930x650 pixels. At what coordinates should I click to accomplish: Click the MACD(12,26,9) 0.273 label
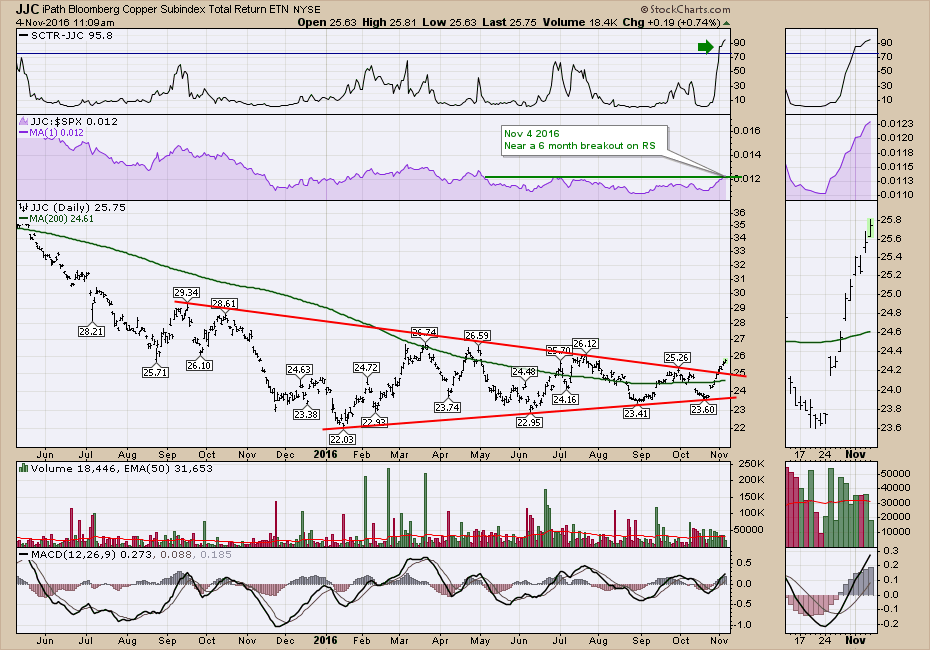coord(92,555)
